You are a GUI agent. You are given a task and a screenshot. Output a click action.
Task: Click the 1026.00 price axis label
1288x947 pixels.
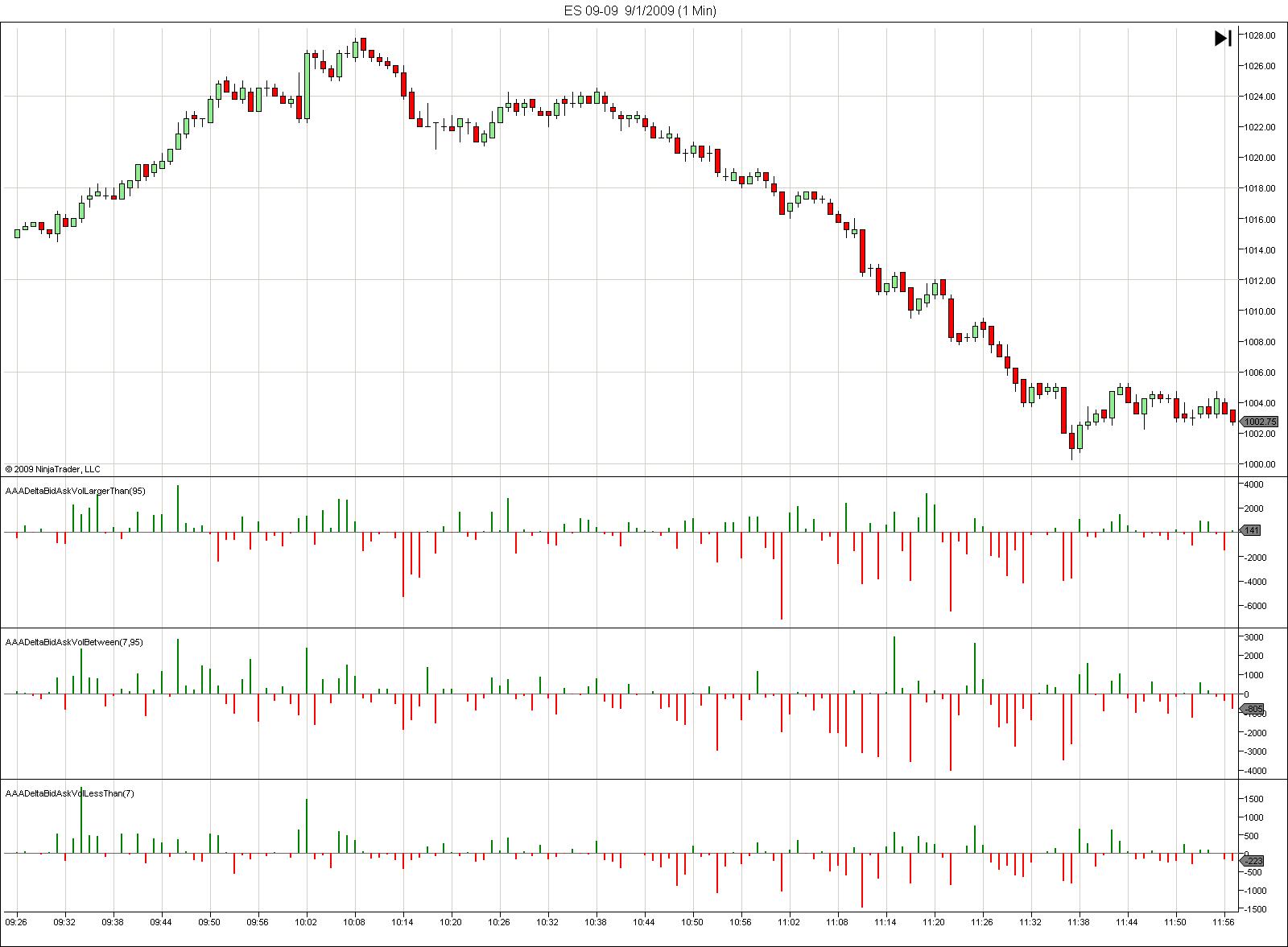pyautogui.click(x=1260, y=66)
